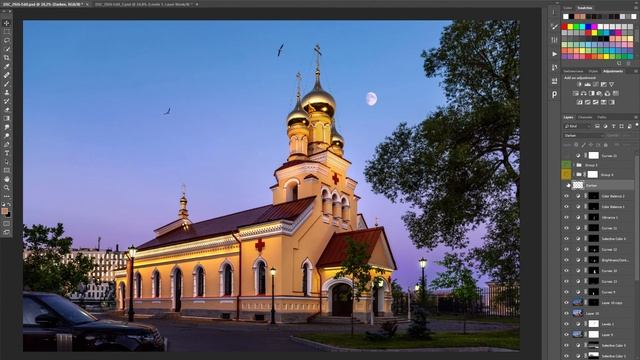This screenshot has width=640, height=360.
Task: Expand the Group 4 layer folder
Action: click(573, 175)
